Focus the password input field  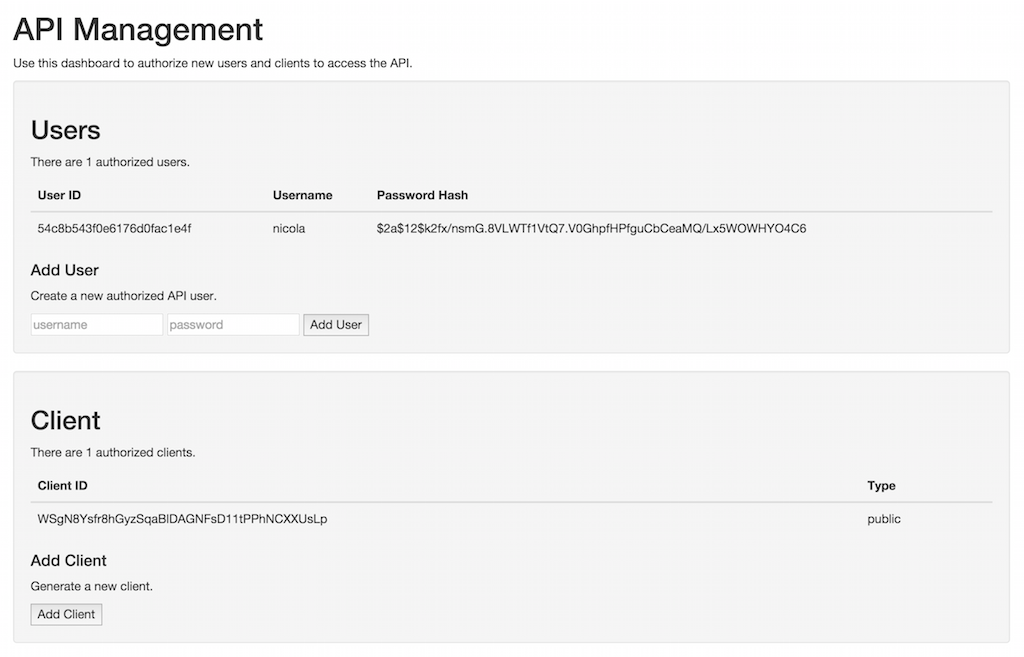[233, 325]
